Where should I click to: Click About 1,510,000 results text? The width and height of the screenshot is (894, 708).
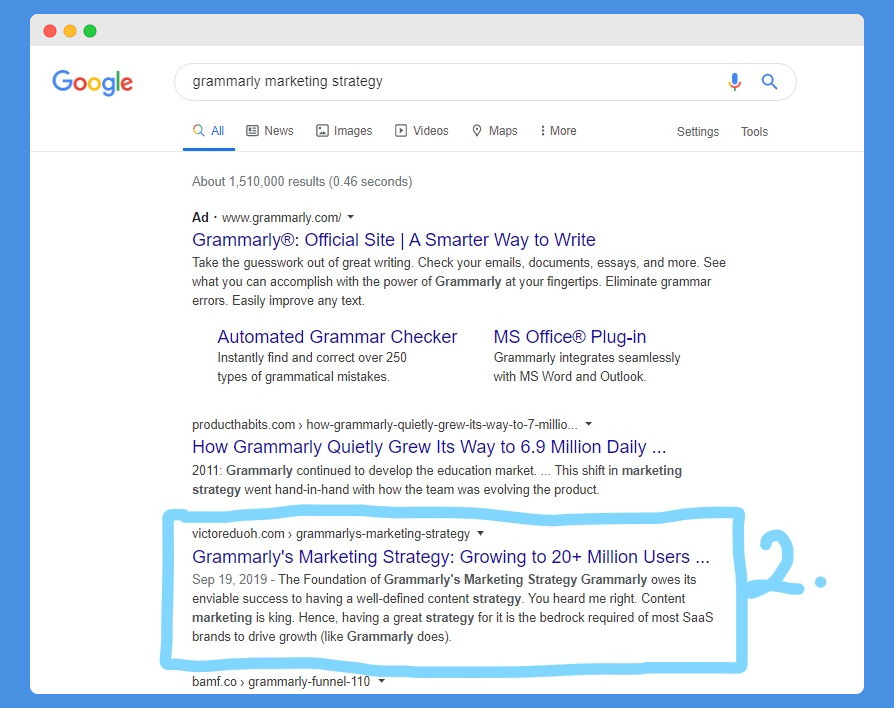pos(302,182)
